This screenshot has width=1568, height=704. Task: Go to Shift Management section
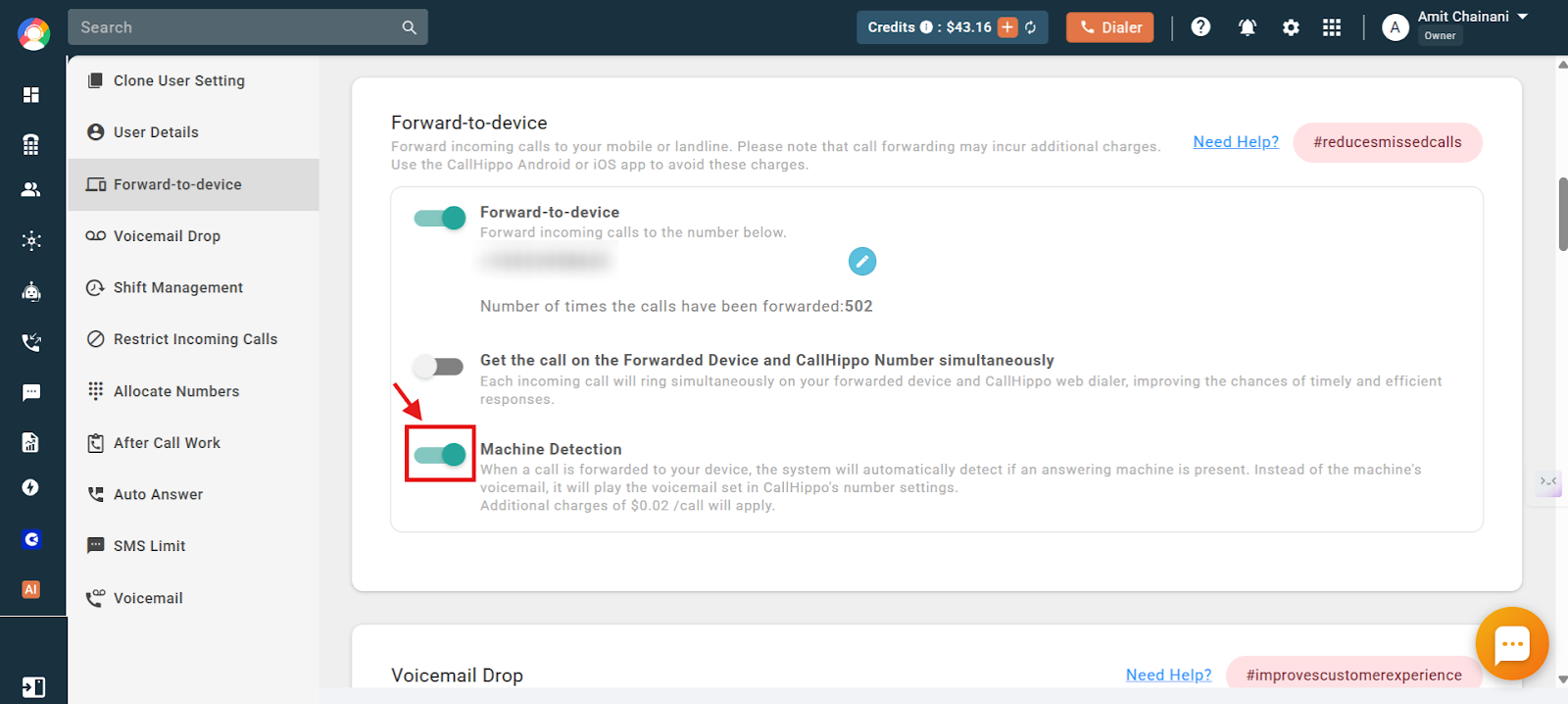[193, 287]
